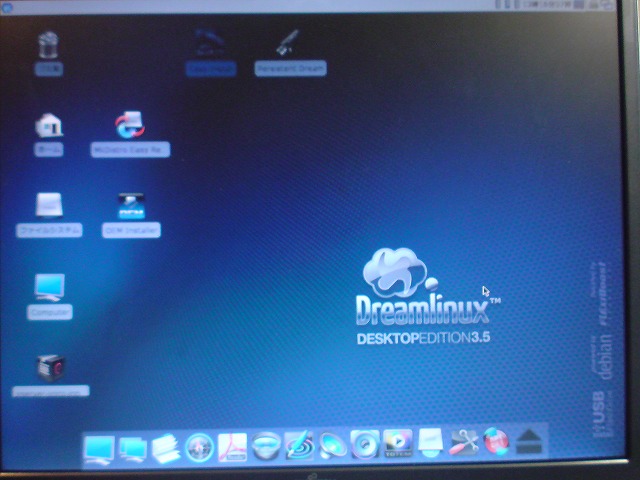This screenshot has height=480, width=640.
Task: Open the stacked papers icon in the dock
Action: click(166, 449)
